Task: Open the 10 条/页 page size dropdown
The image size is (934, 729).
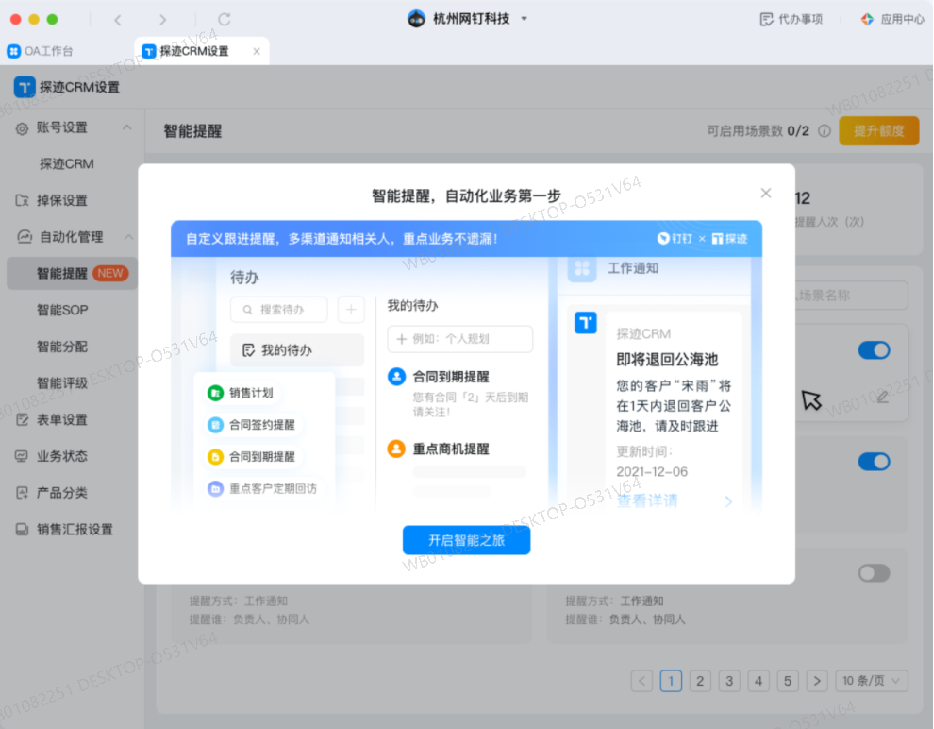Action: [871, 680]
